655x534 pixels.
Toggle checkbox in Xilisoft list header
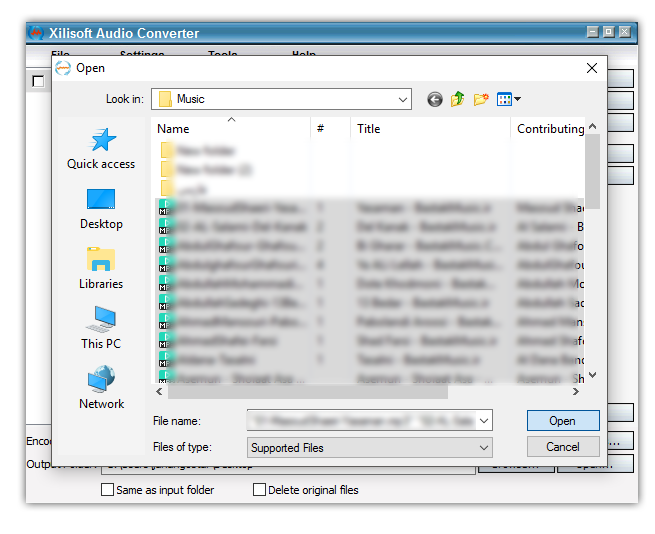click(x=38, y=81)
